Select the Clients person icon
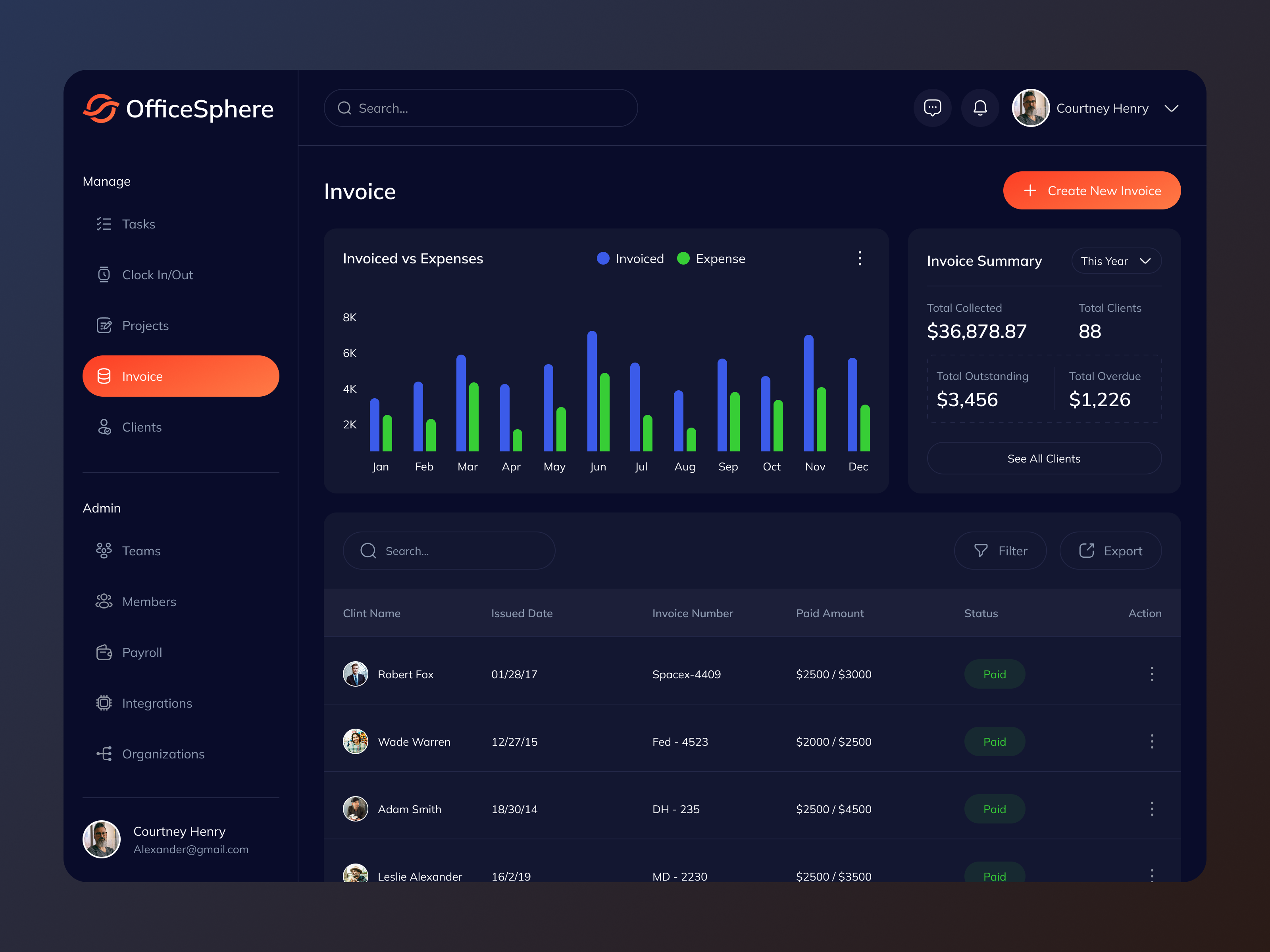This screenshot has width=1270, height=952. (104, 427)
